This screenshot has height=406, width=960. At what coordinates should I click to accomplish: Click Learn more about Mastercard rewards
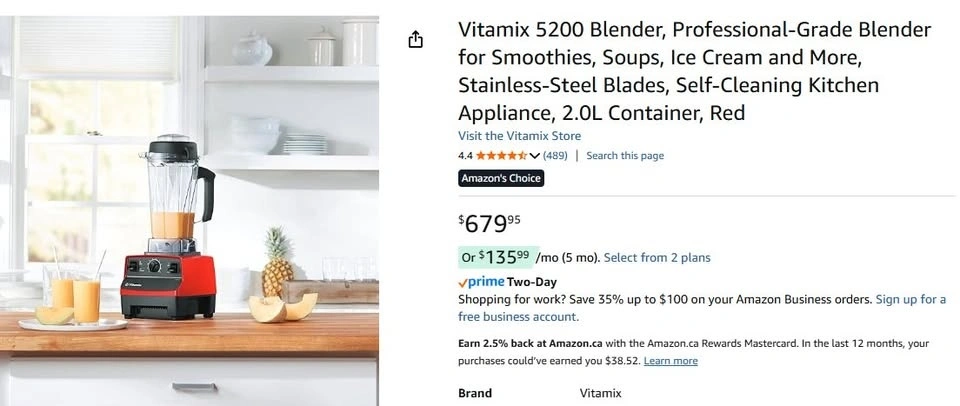pos(671,361)
